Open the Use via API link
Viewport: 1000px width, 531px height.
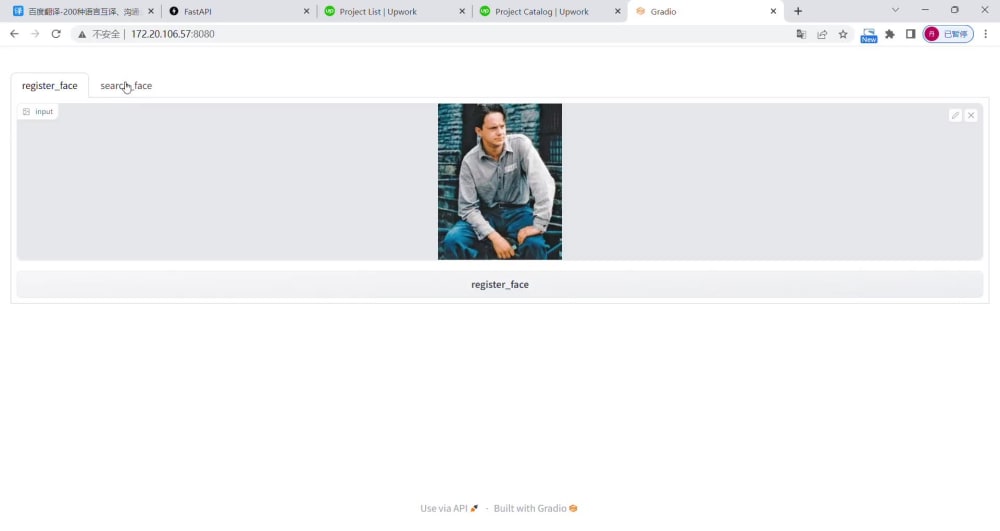point(449,508)
